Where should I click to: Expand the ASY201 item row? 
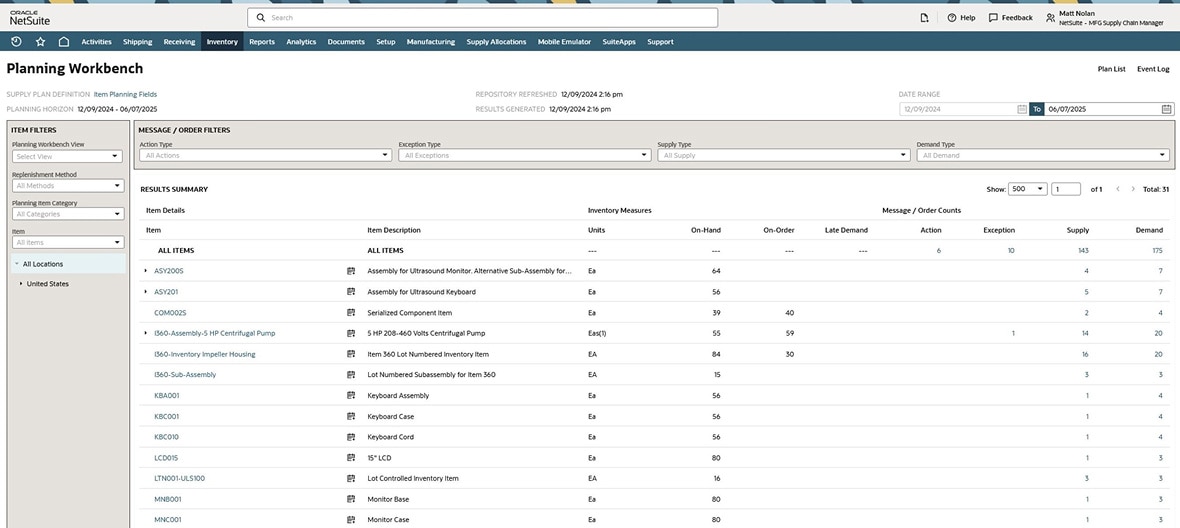(146, 292)
